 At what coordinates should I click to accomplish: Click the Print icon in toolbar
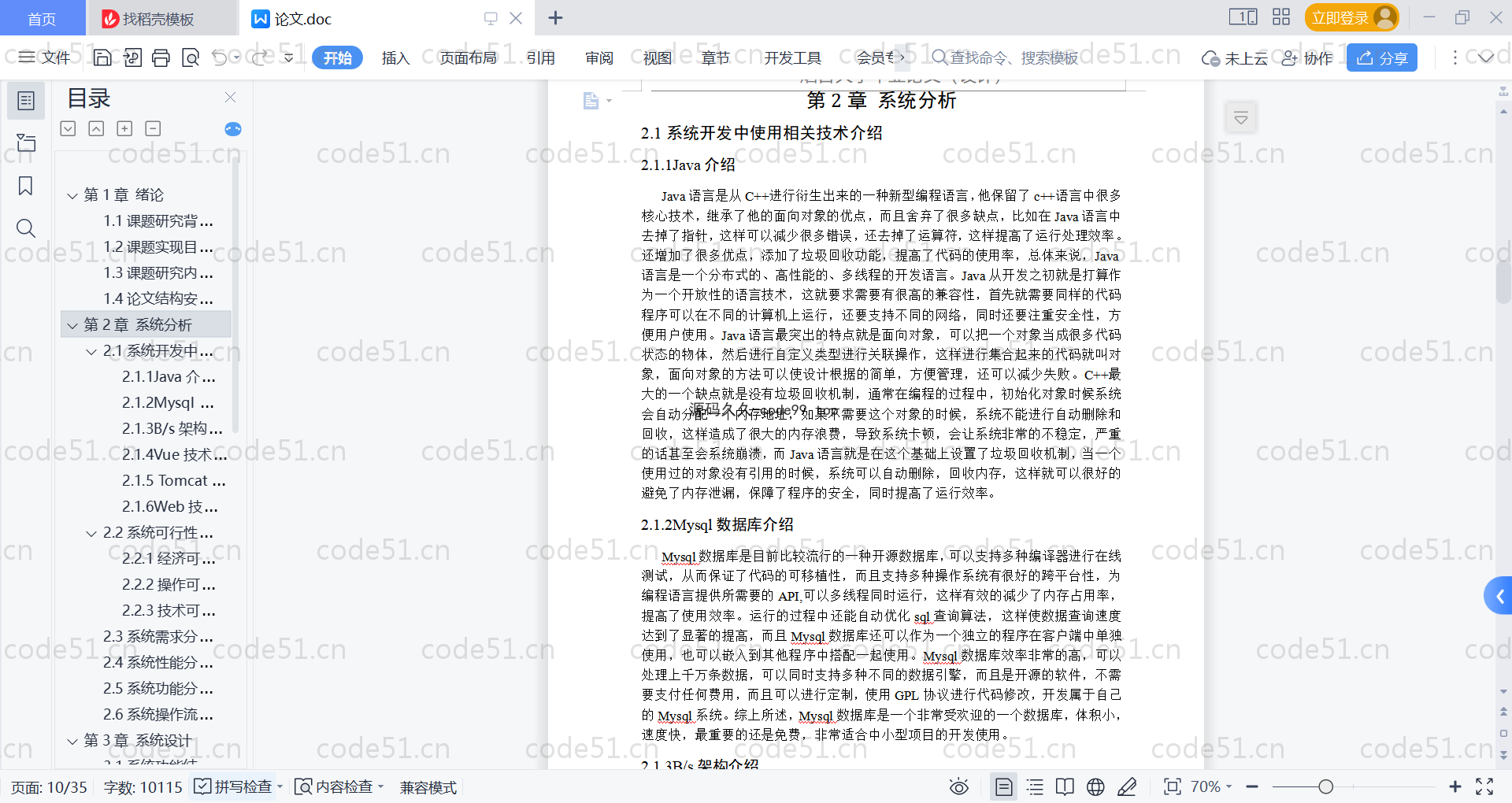tap(161, 57)
